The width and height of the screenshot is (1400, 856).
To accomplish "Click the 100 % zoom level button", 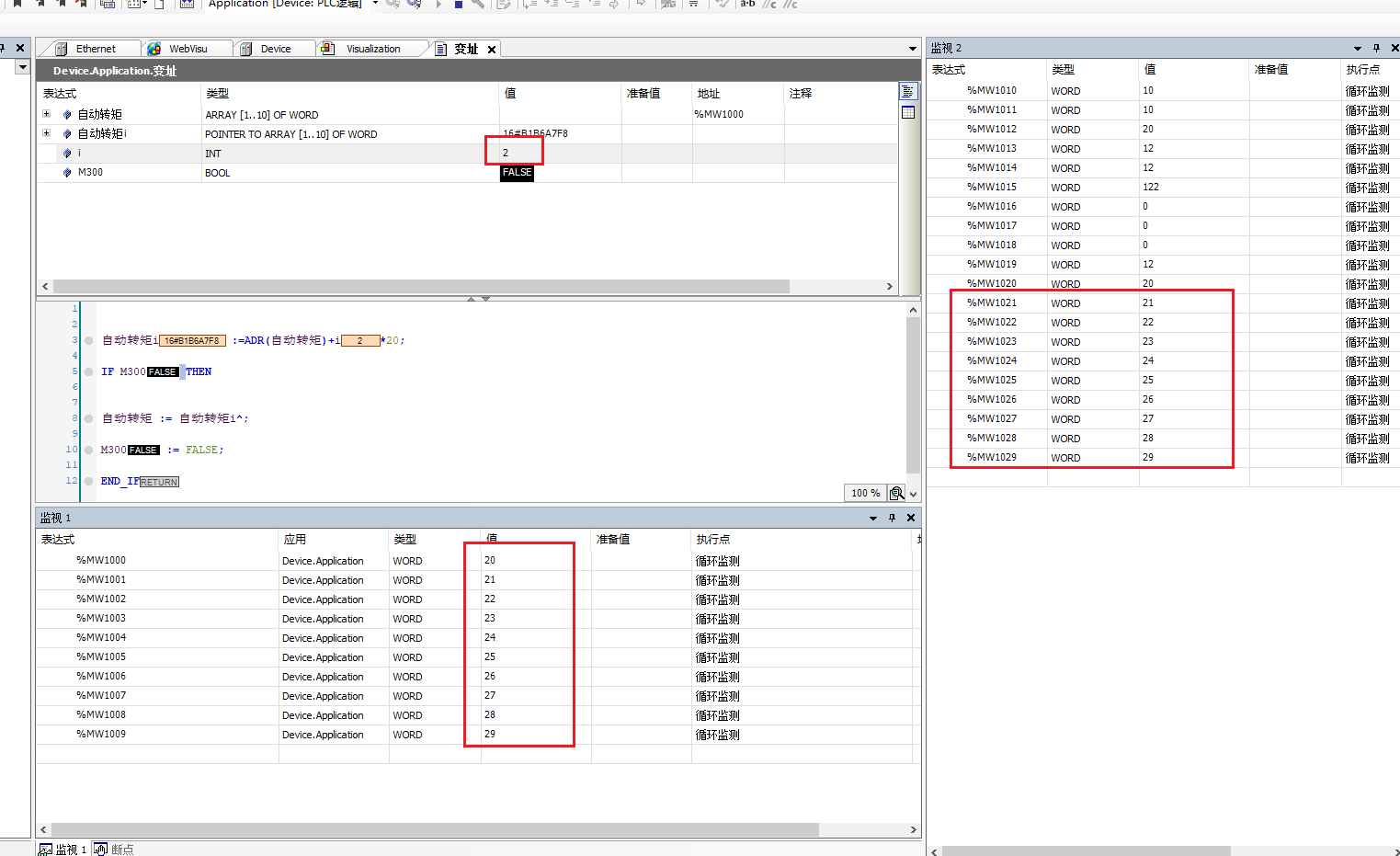I will pyautogui.click(x=864, y=493).
